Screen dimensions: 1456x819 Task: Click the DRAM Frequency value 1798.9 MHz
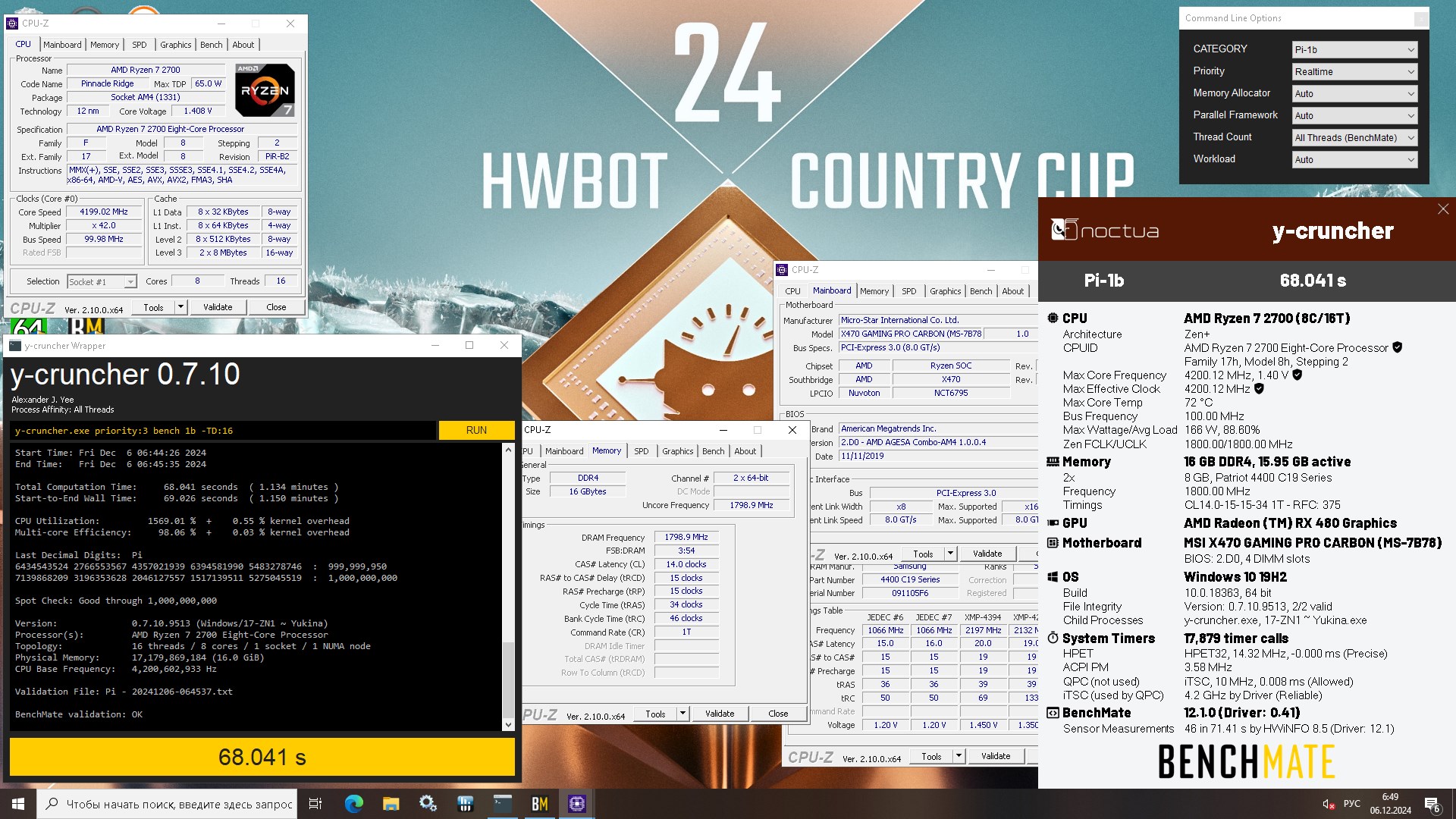click(x=686, y=538)
